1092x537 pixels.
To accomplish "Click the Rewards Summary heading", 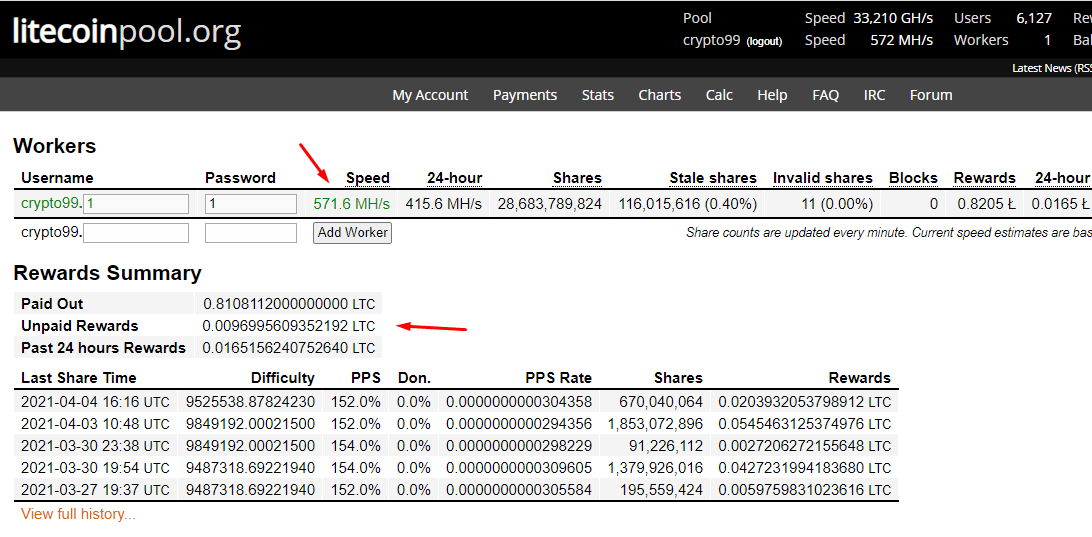I will point(107,272).
